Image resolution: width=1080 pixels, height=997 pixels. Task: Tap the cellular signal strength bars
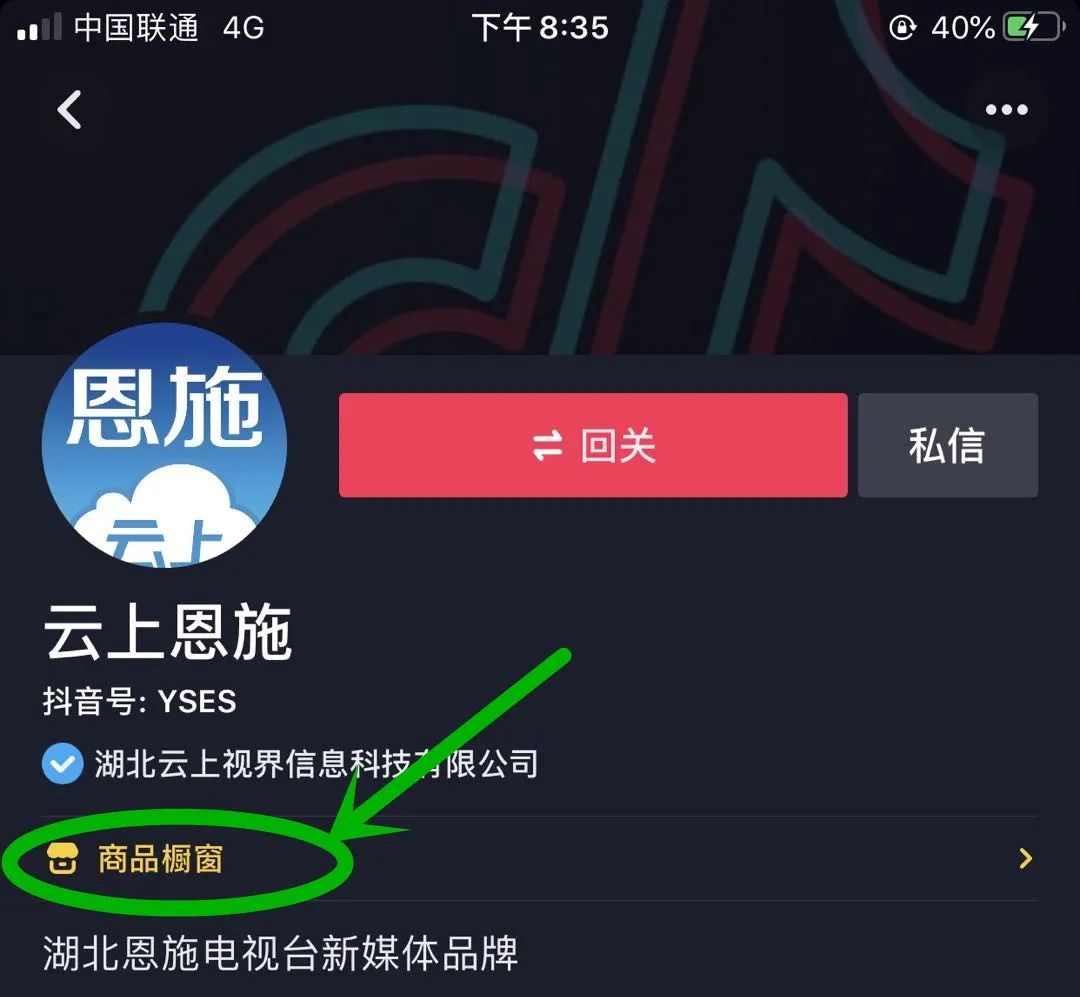pos(39,28)
